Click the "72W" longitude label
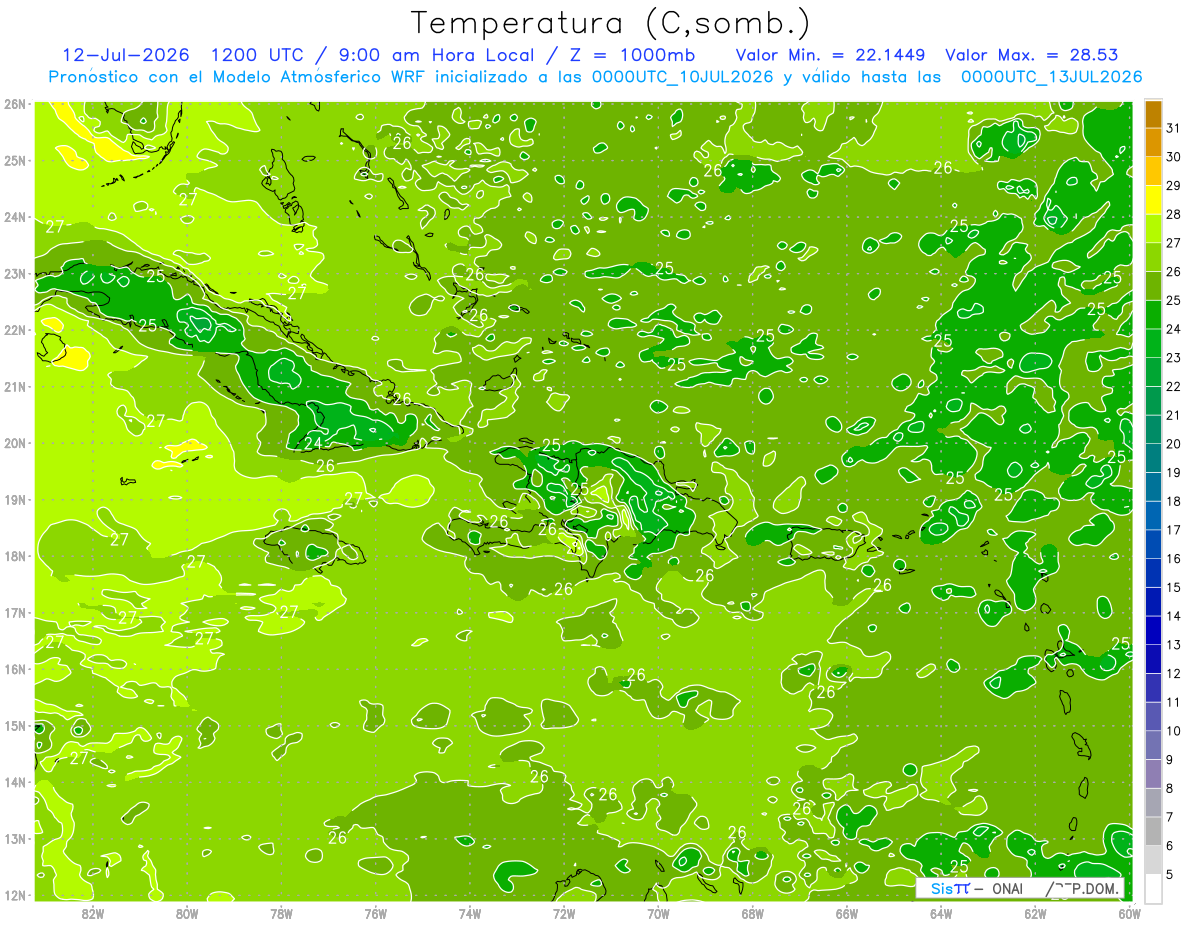Viewport: 1200px width, 927px height. [564, 913]
